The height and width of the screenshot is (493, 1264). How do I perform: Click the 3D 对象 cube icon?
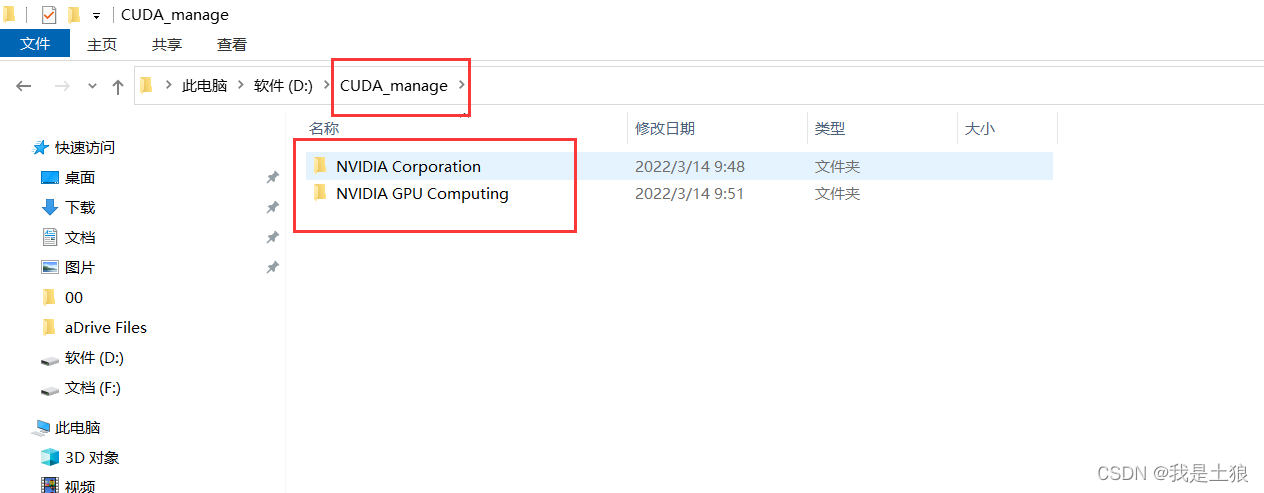click(x=50, y=457)
